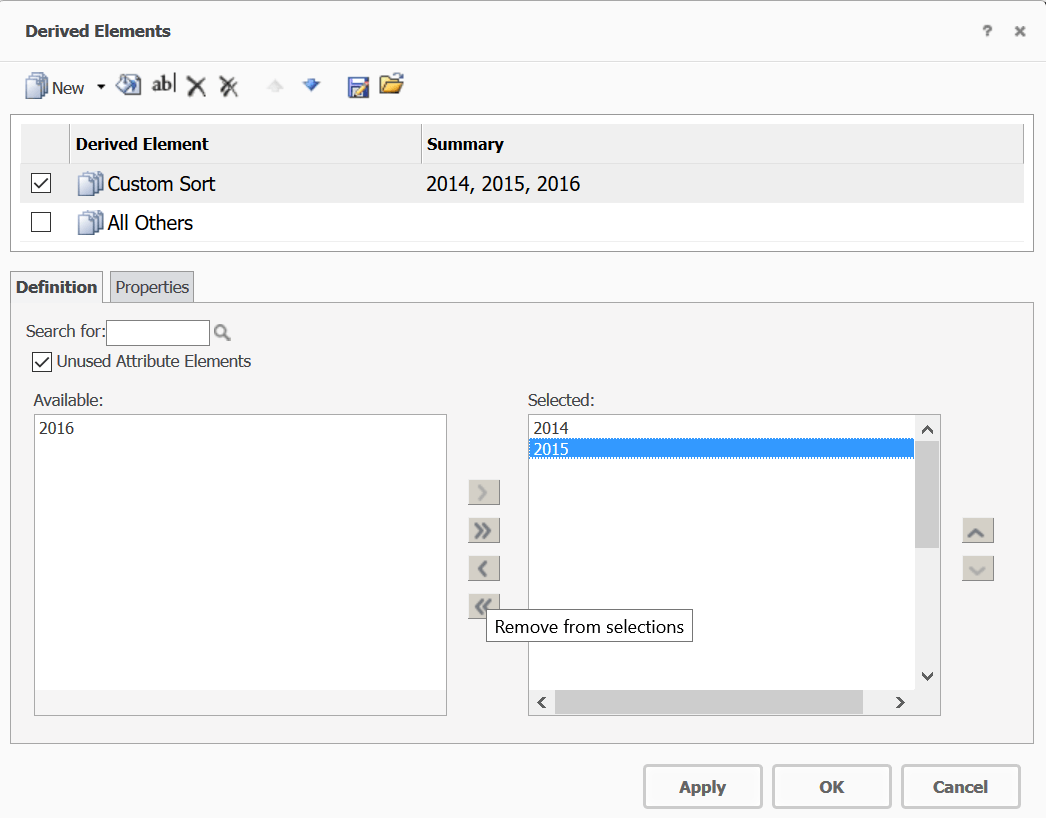
Task: Click the Search for input field
Action: pyautogui.click(x=158, y=332)
